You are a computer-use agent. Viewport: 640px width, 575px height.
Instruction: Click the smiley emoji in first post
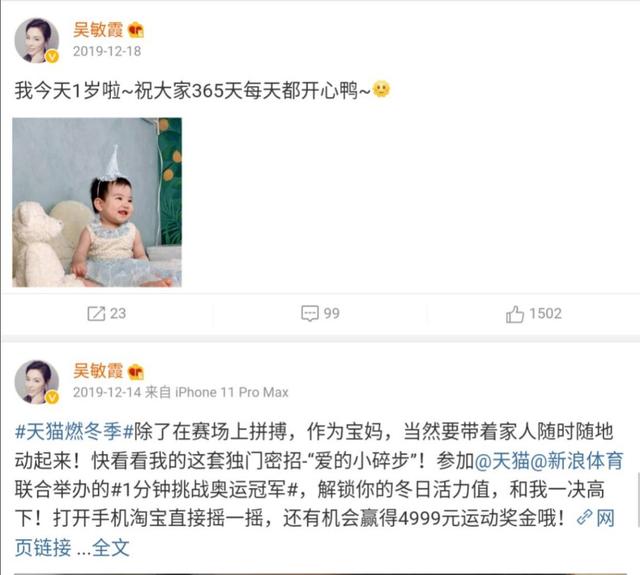pyautogui.click(x=381, y=89)
